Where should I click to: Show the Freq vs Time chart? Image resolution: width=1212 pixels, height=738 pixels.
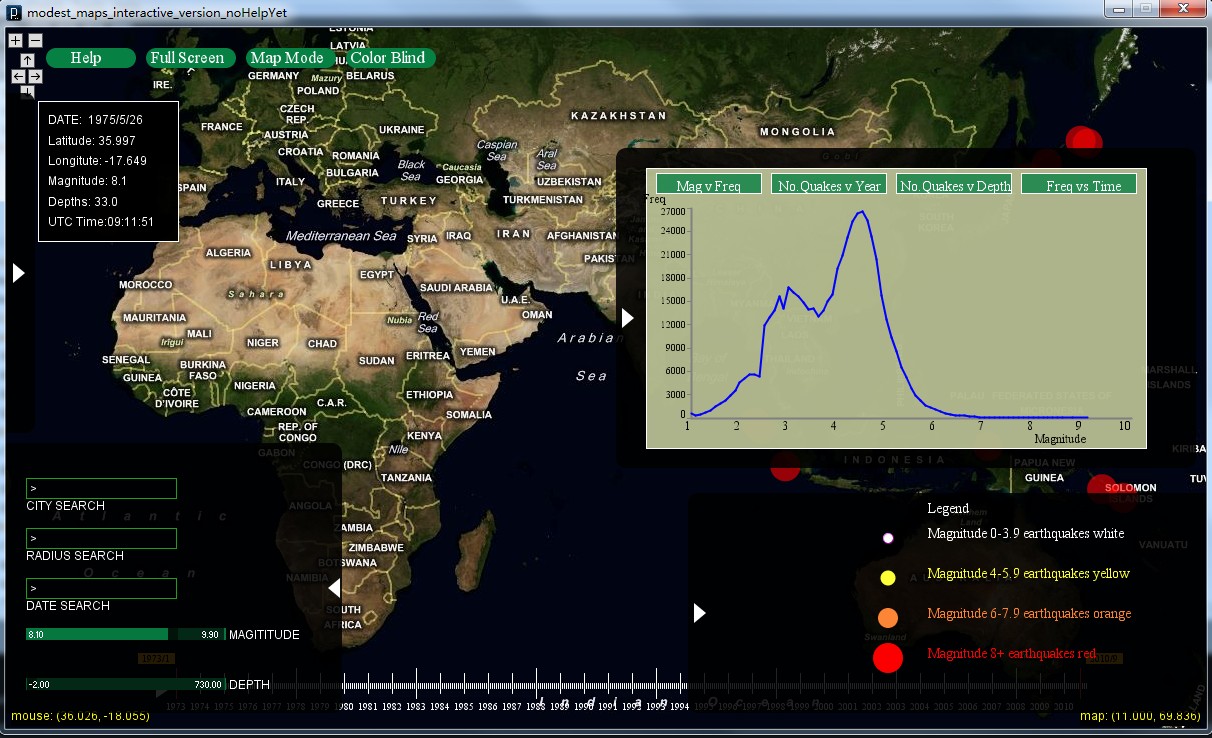(x=1079, y=185)
